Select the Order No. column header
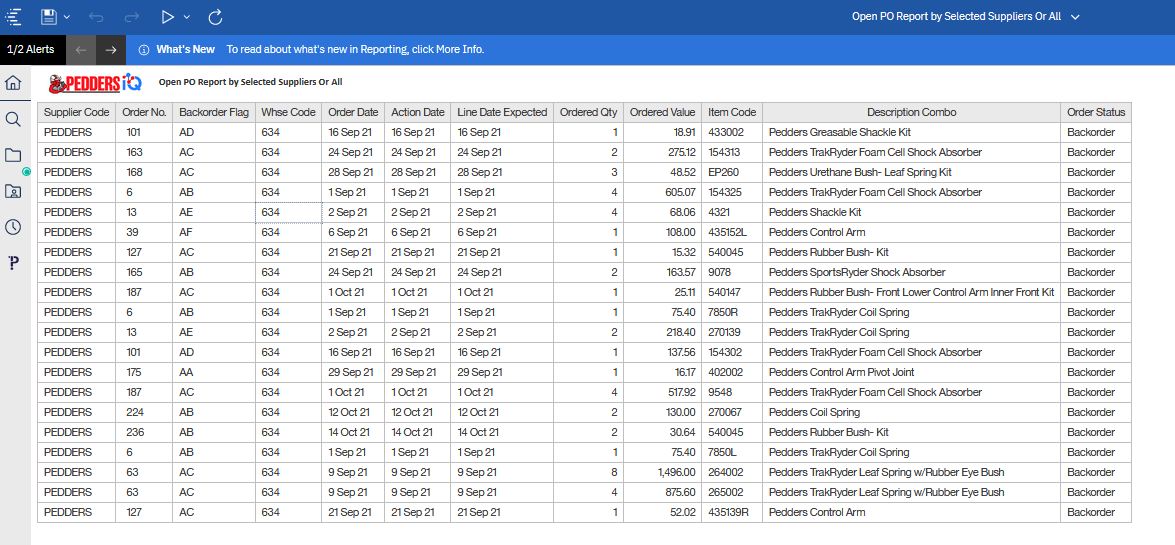This screenshot has height=545, width=1175. (144, 112)
